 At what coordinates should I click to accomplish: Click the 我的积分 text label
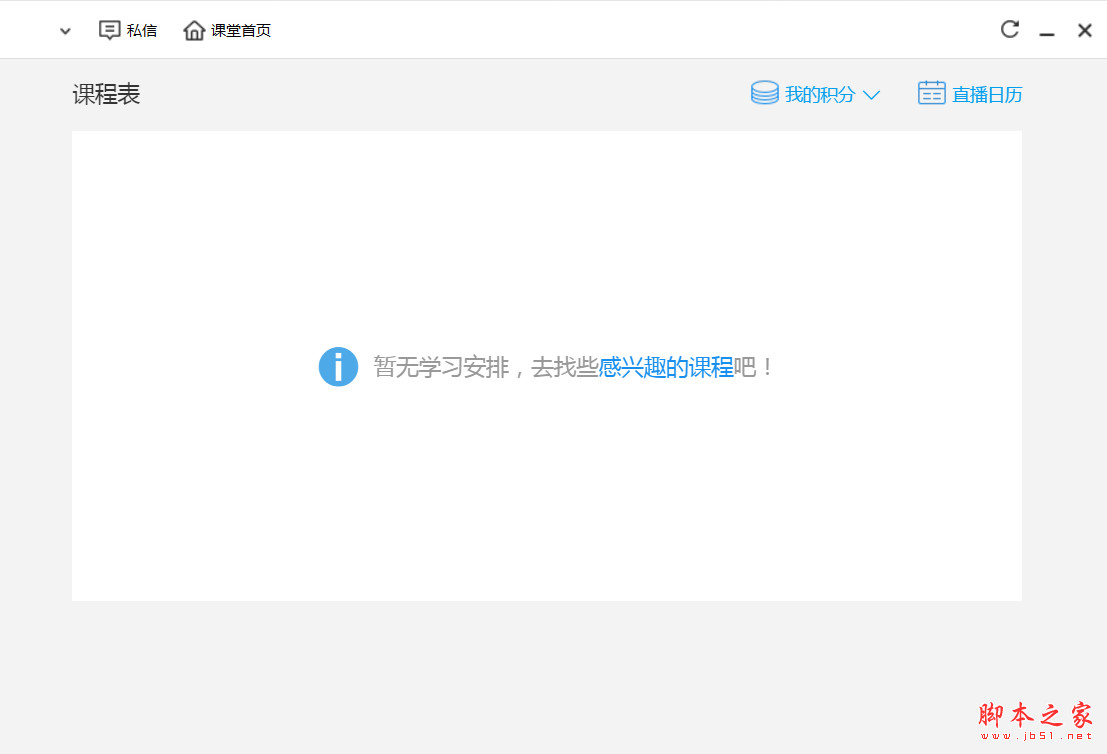pos(818,93)
